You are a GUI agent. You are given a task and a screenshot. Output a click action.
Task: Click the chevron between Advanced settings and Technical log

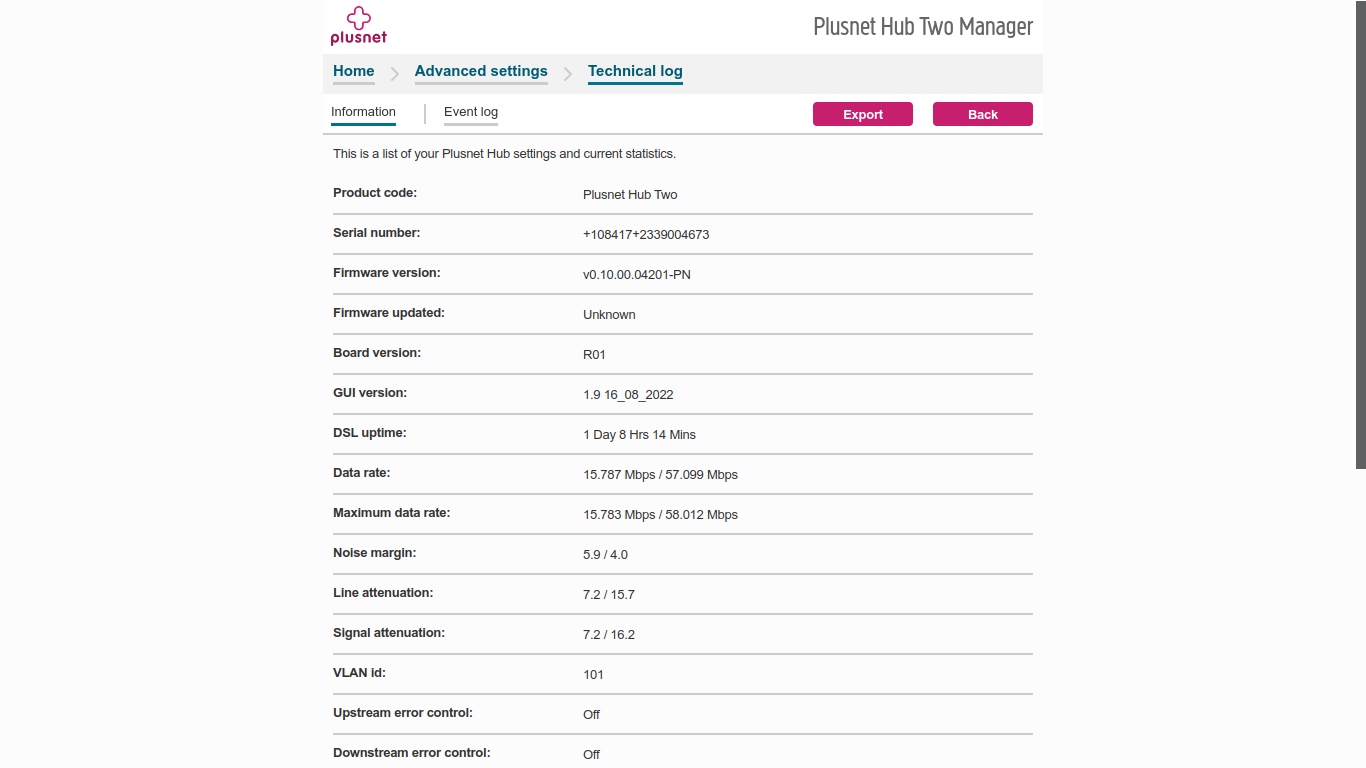(567, 73)
